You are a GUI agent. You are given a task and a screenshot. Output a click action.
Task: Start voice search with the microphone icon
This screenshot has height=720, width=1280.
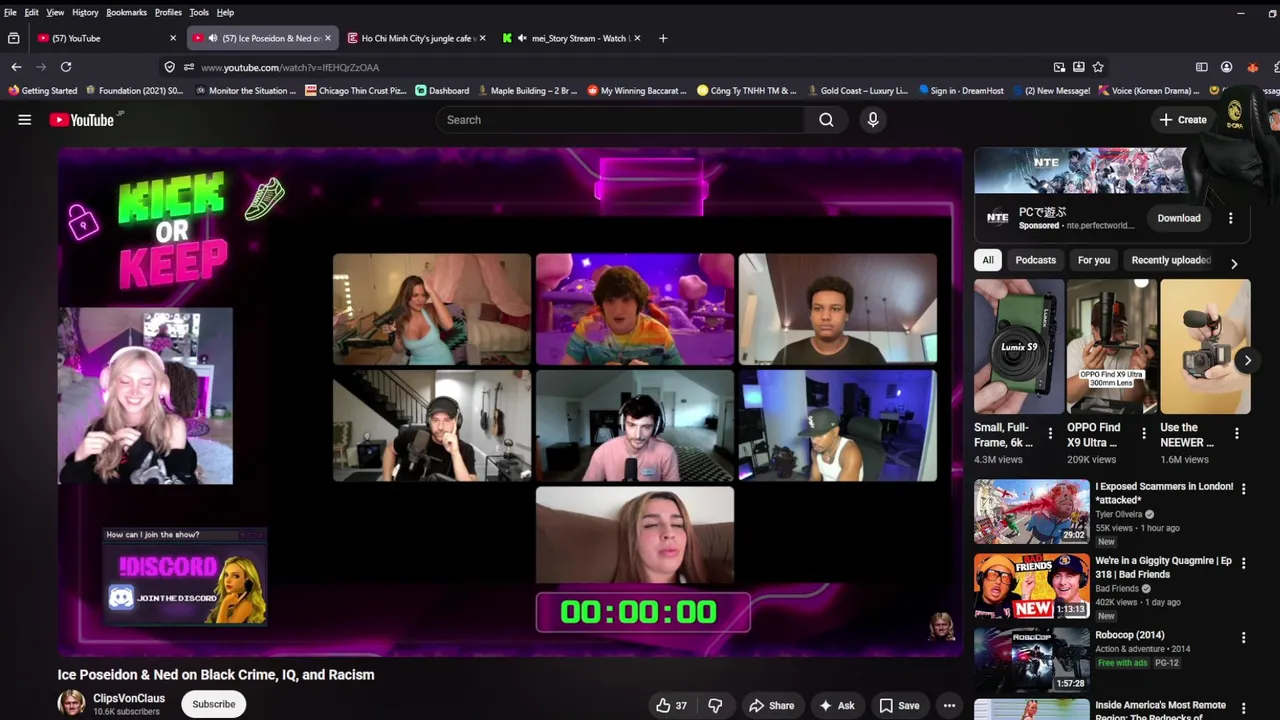(873, 120)
